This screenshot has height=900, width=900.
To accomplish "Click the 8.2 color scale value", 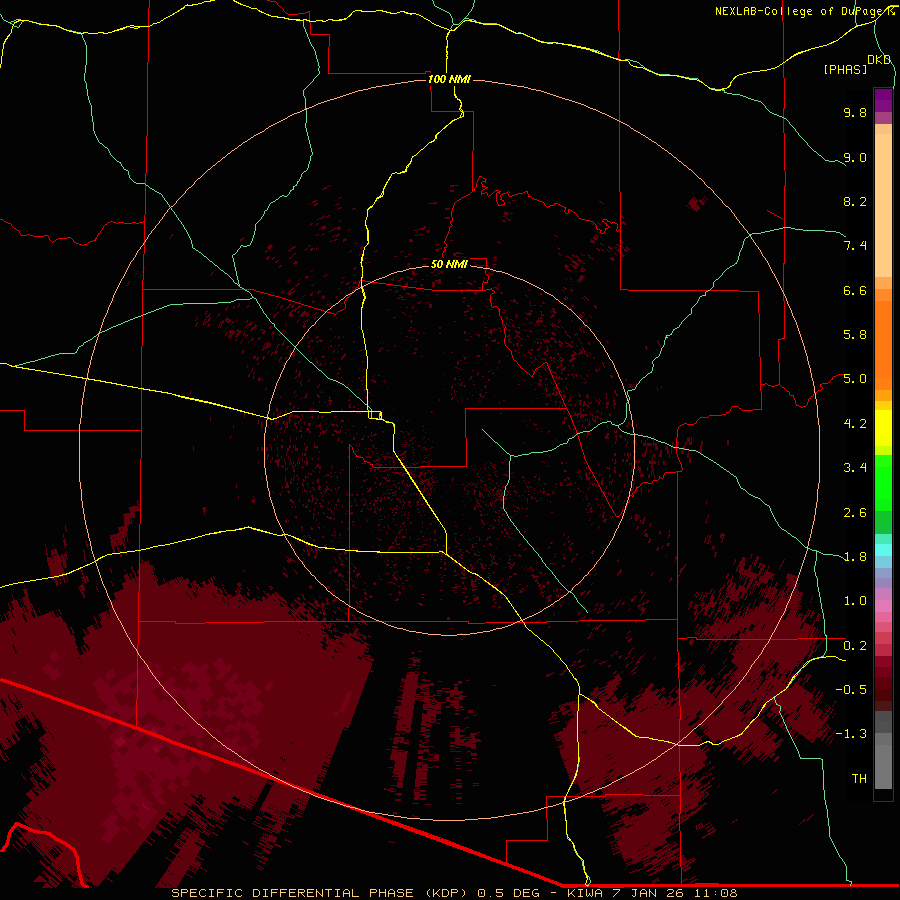I will pyautogui.click(x=855, y=201).
